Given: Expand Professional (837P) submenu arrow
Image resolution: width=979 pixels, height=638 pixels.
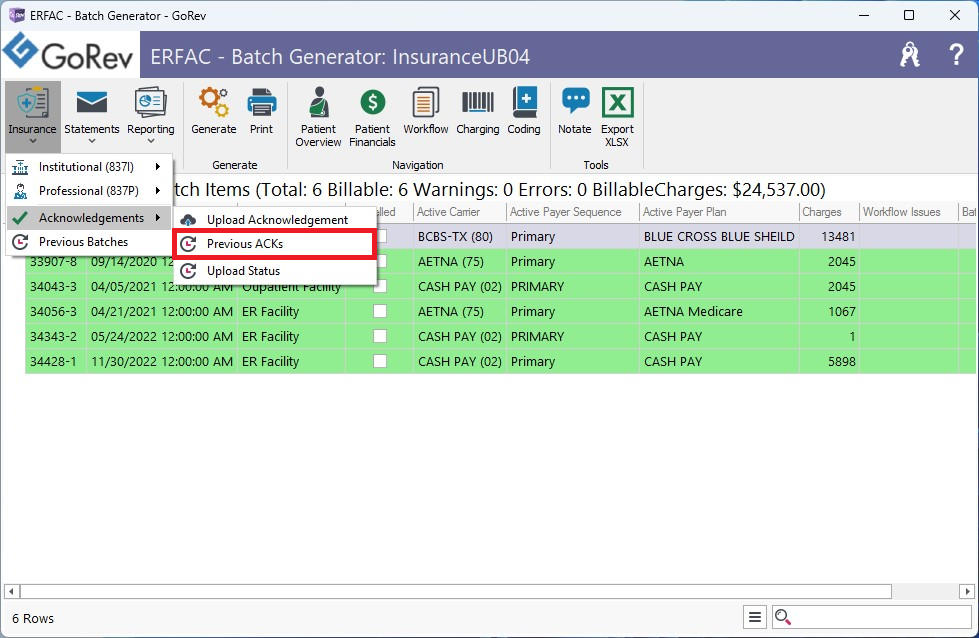Looking at the screenshot, I should click(x=158, y=191).
